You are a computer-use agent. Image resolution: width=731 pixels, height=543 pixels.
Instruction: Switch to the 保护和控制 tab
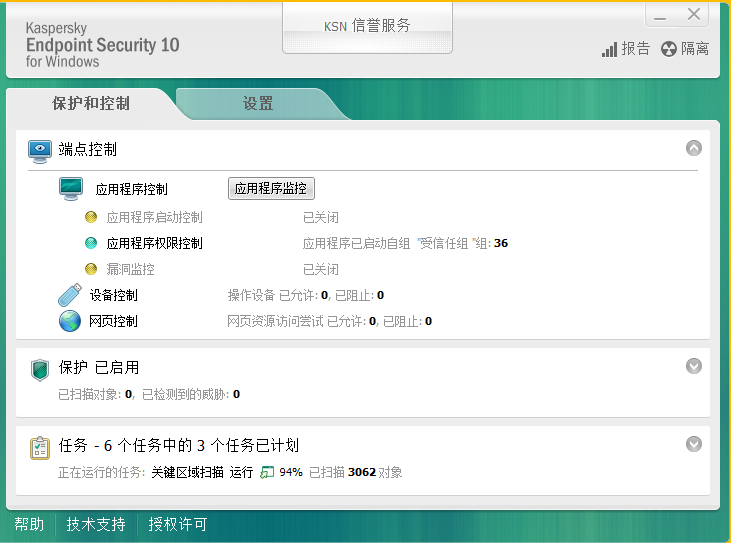coord(91,103)
